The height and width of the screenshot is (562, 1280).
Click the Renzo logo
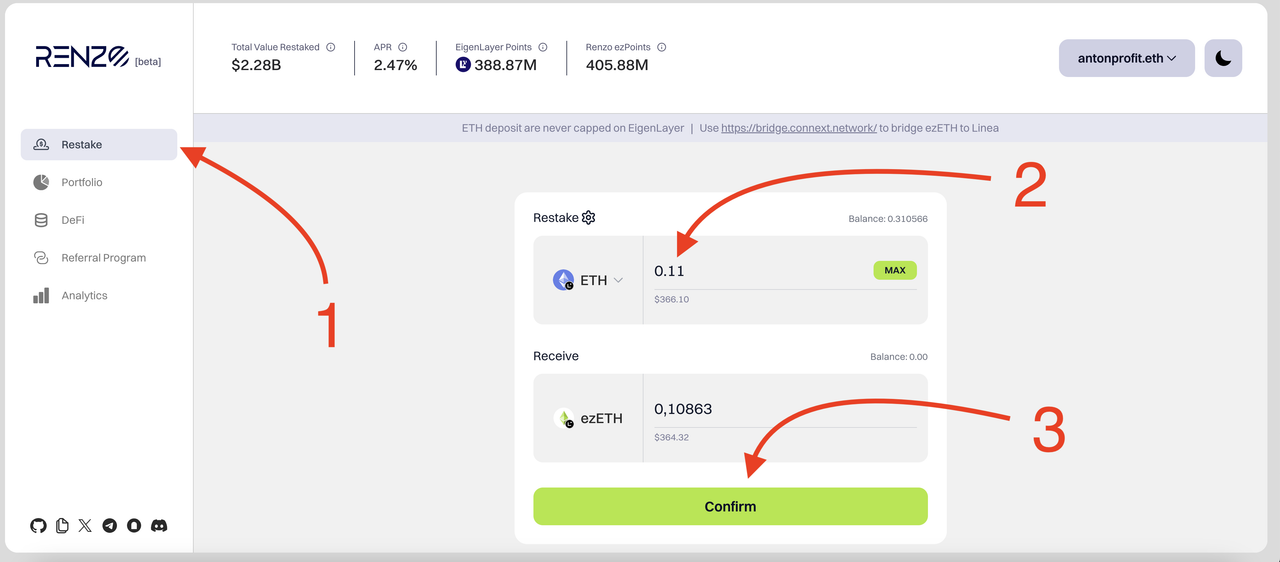pos(82,58)
